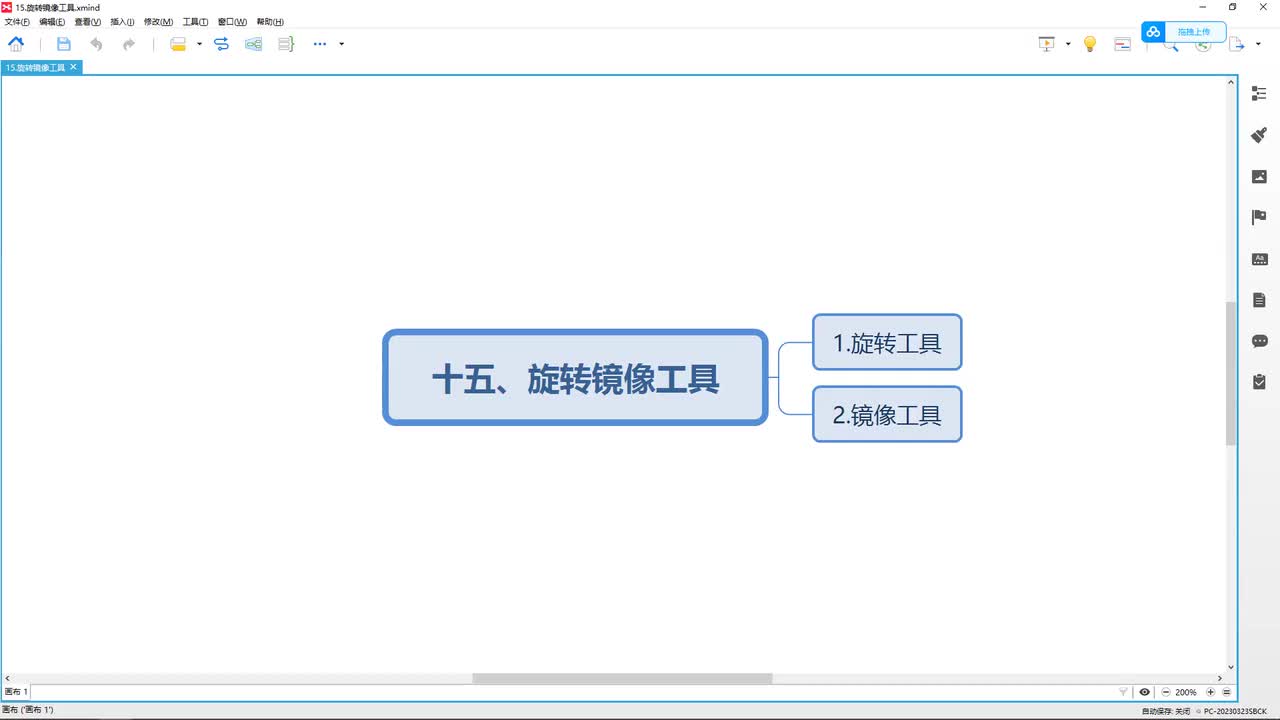Select central topic 十五、旋转镜像工具
Viewport: 1280px width, 720px height.
click(575, 378)
